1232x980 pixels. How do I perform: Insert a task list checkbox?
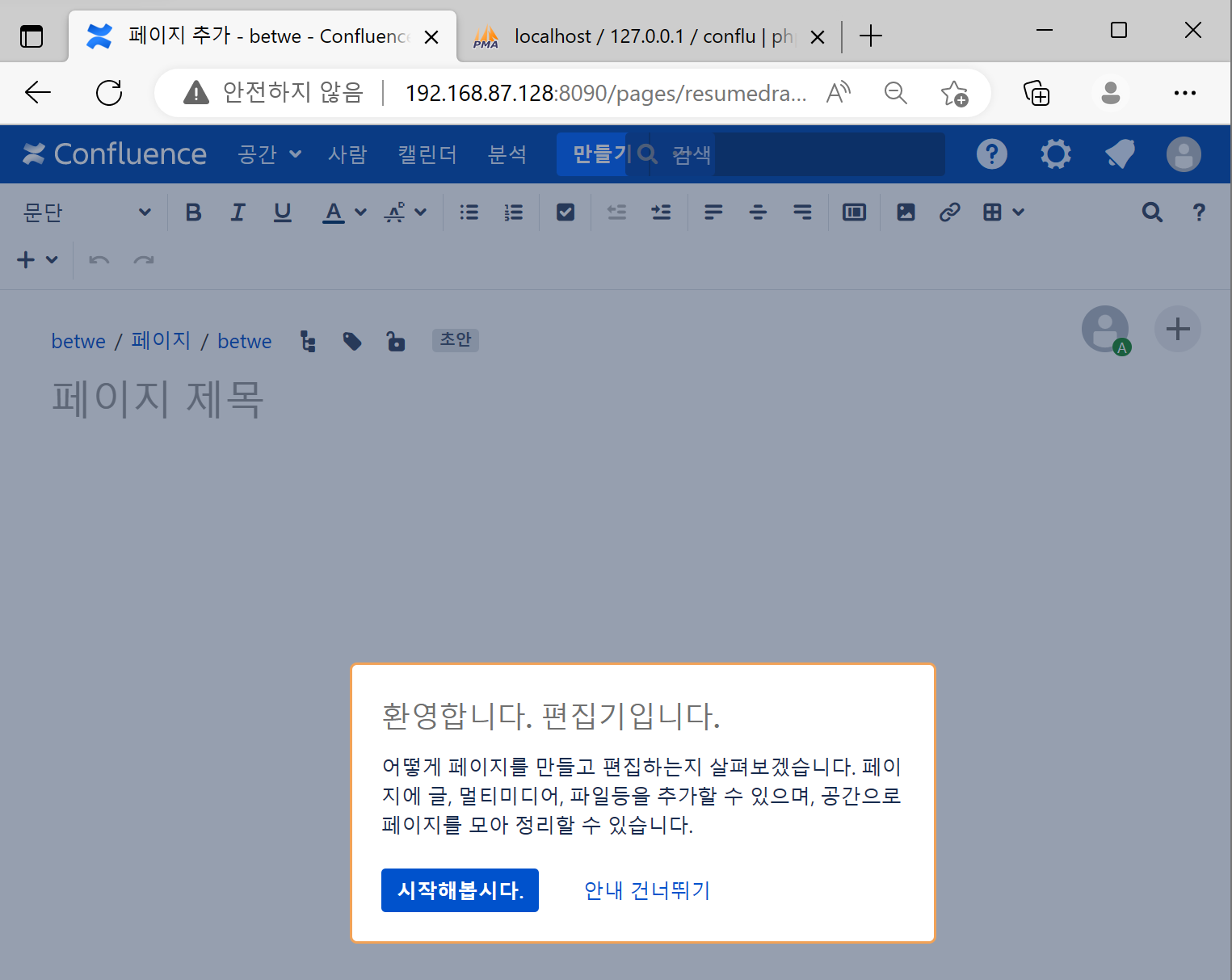566,212
